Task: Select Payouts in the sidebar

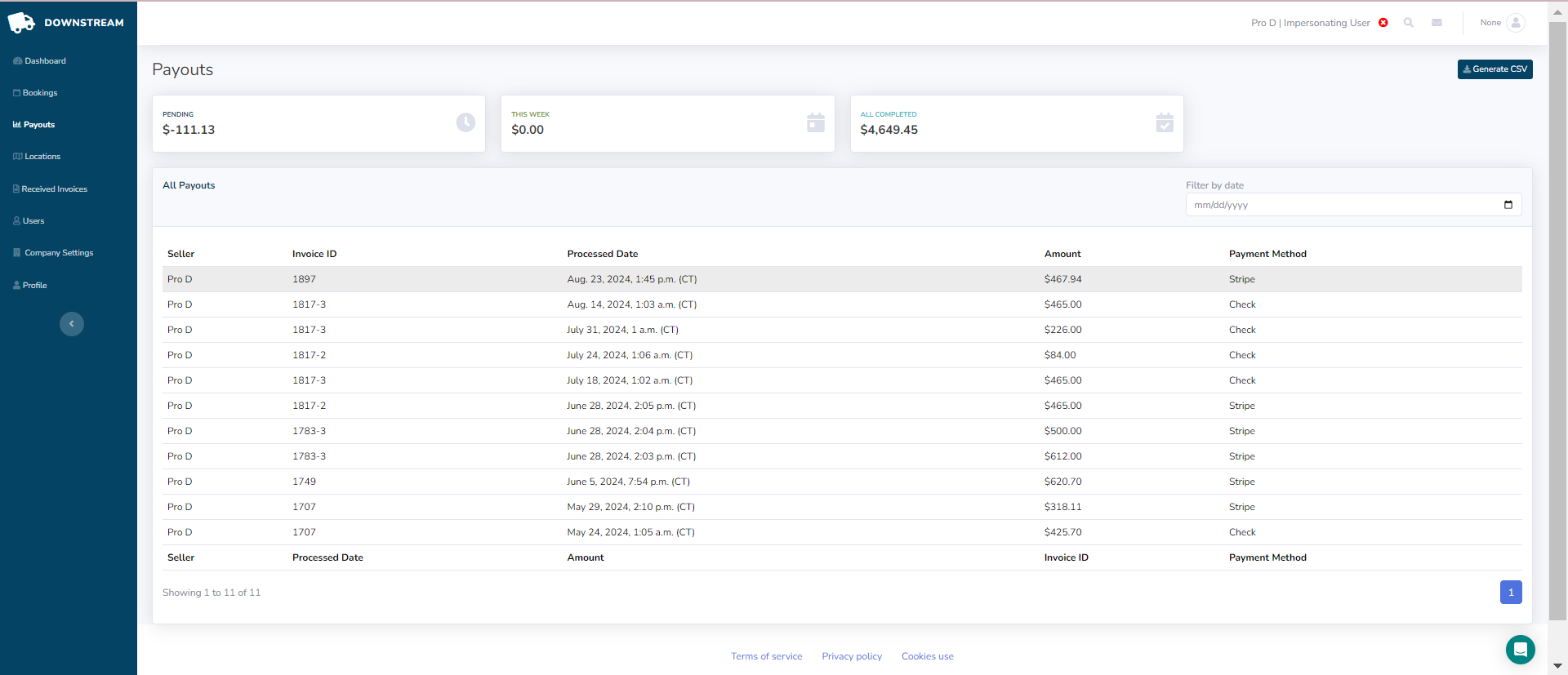Action: [33, 125]
